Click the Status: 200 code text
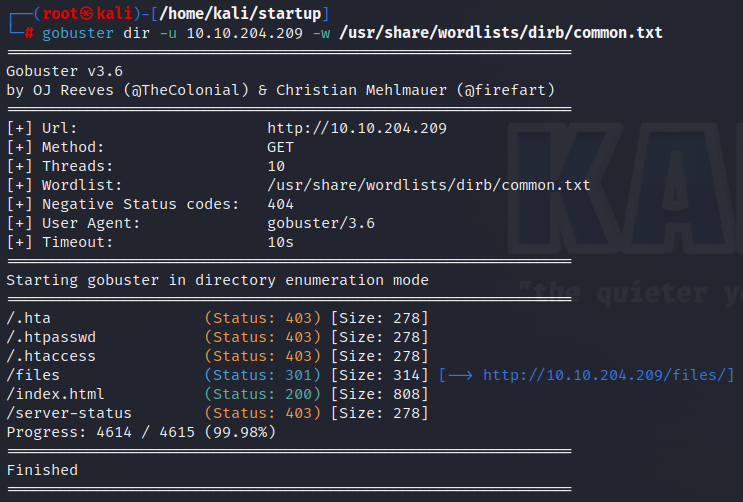Screen dimensions: 743x502 263,394
